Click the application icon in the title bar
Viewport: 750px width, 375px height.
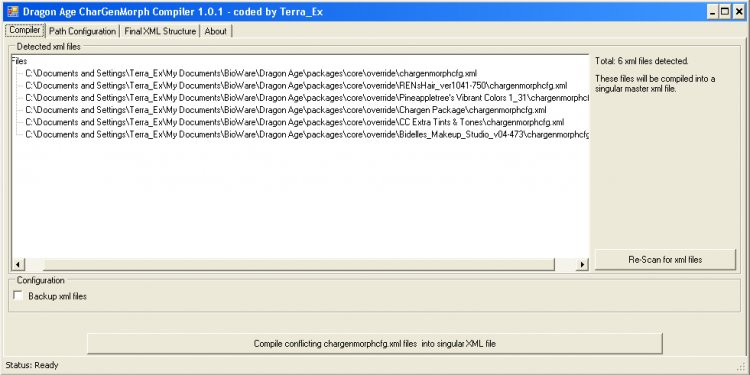12,11
